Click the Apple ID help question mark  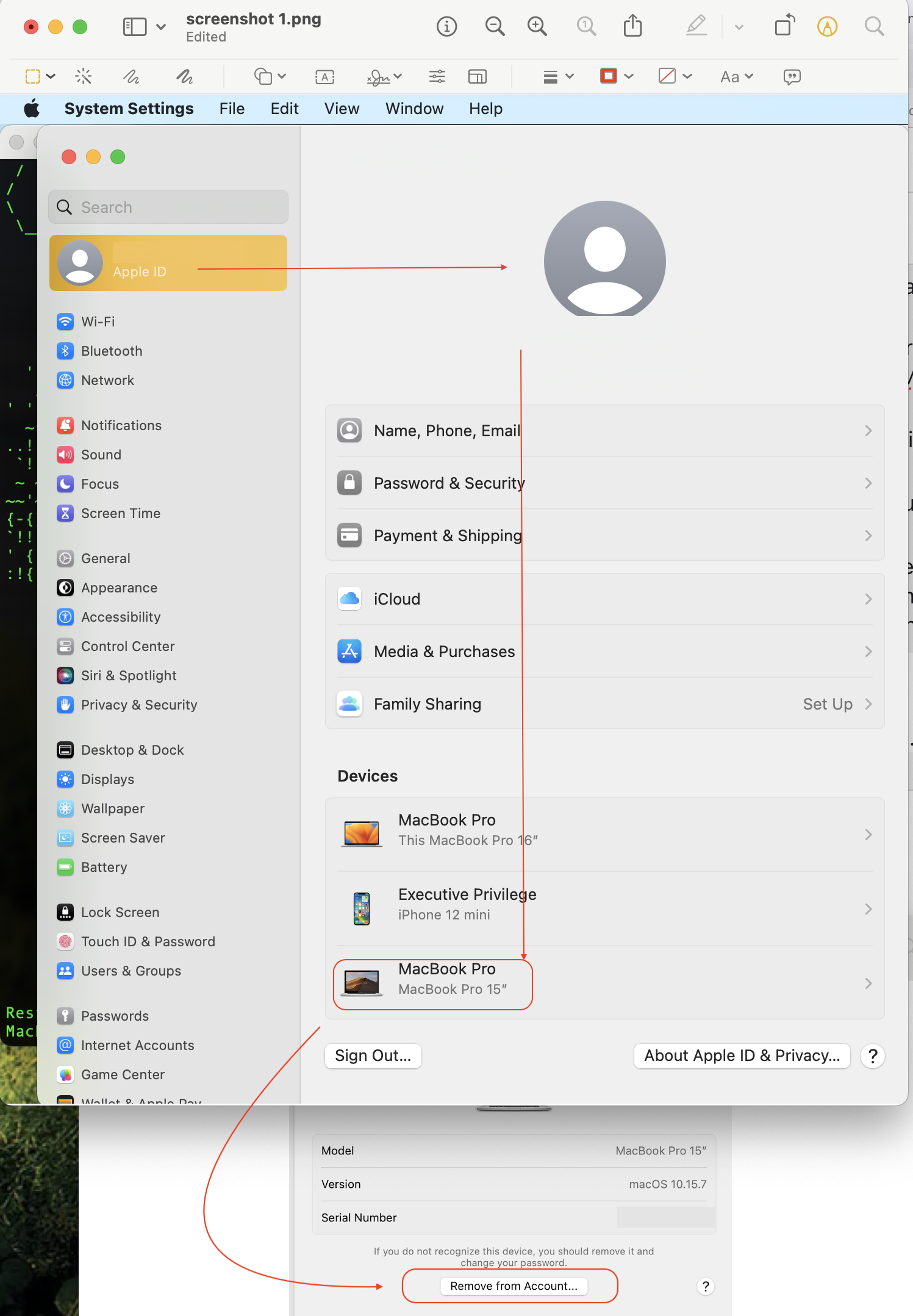coord(873,1055)
